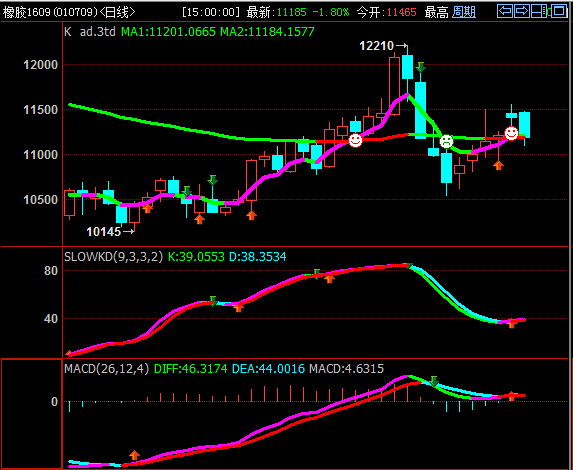Screen dimensions: 573x470
Task: Click the MACD(26,12,4) indicator label
Action: coord(107,368)
